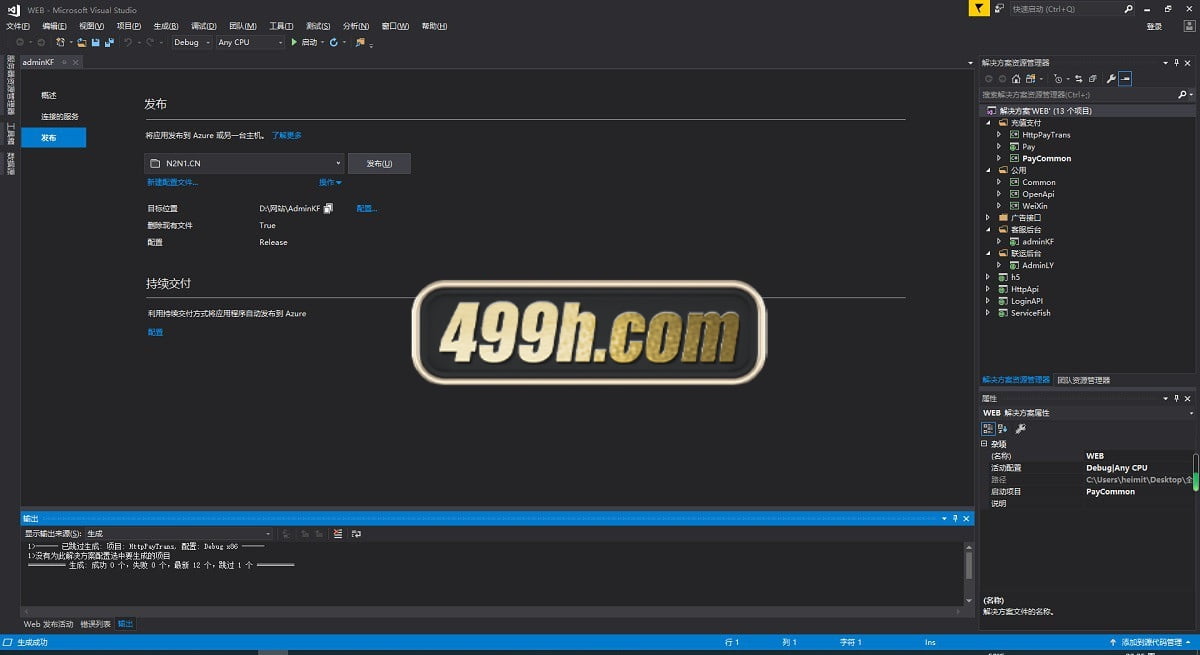Collapse the 充值支付 folder node
The image size is (1200, 655).
point(989,122)
